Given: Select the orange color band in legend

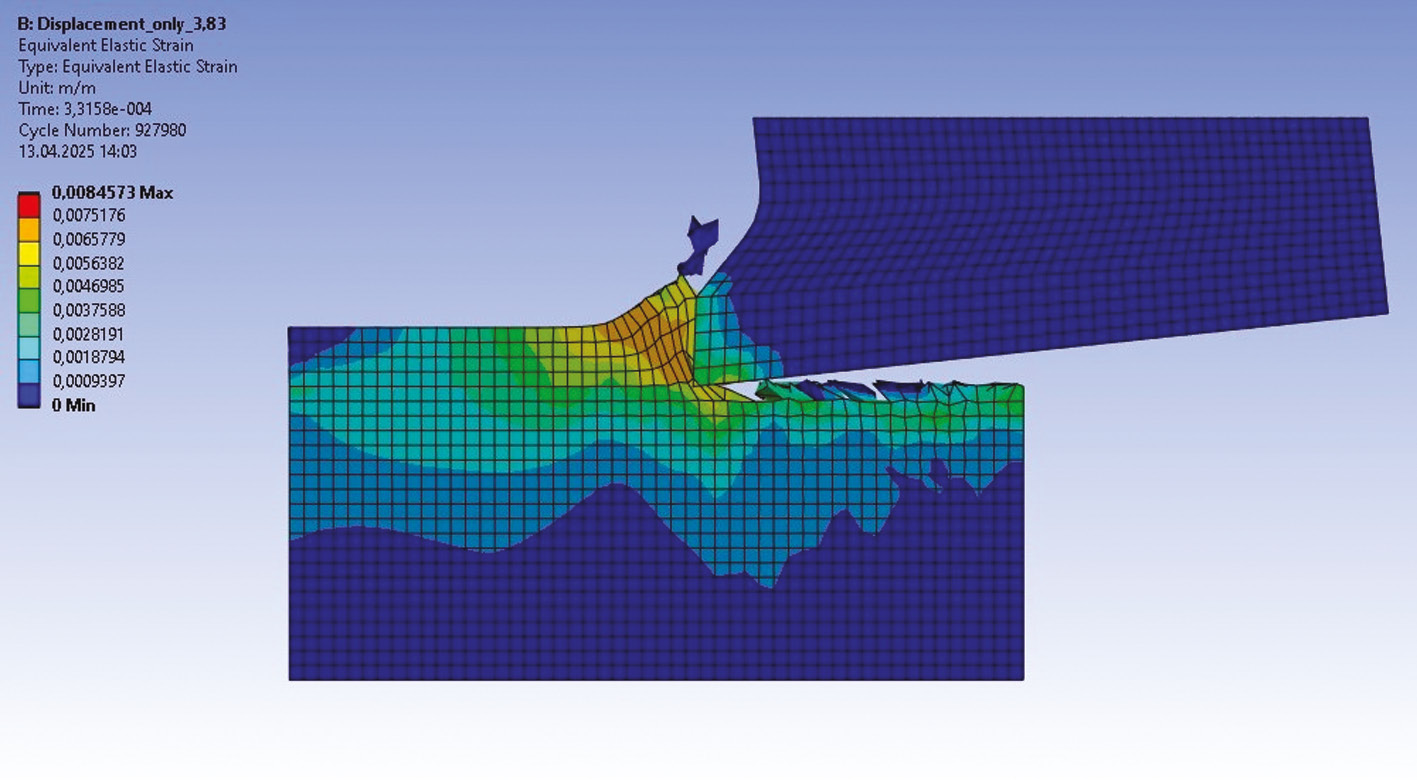Looking at the screenshot, I should (30, 228).
